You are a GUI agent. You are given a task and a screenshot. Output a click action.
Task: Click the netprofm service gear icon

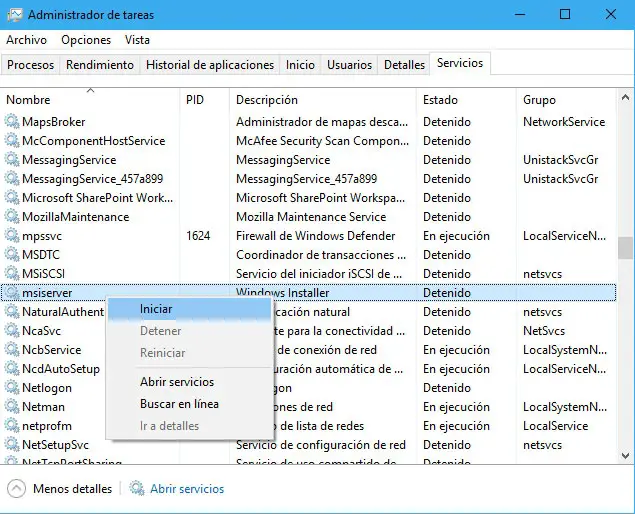coord(12,426)
